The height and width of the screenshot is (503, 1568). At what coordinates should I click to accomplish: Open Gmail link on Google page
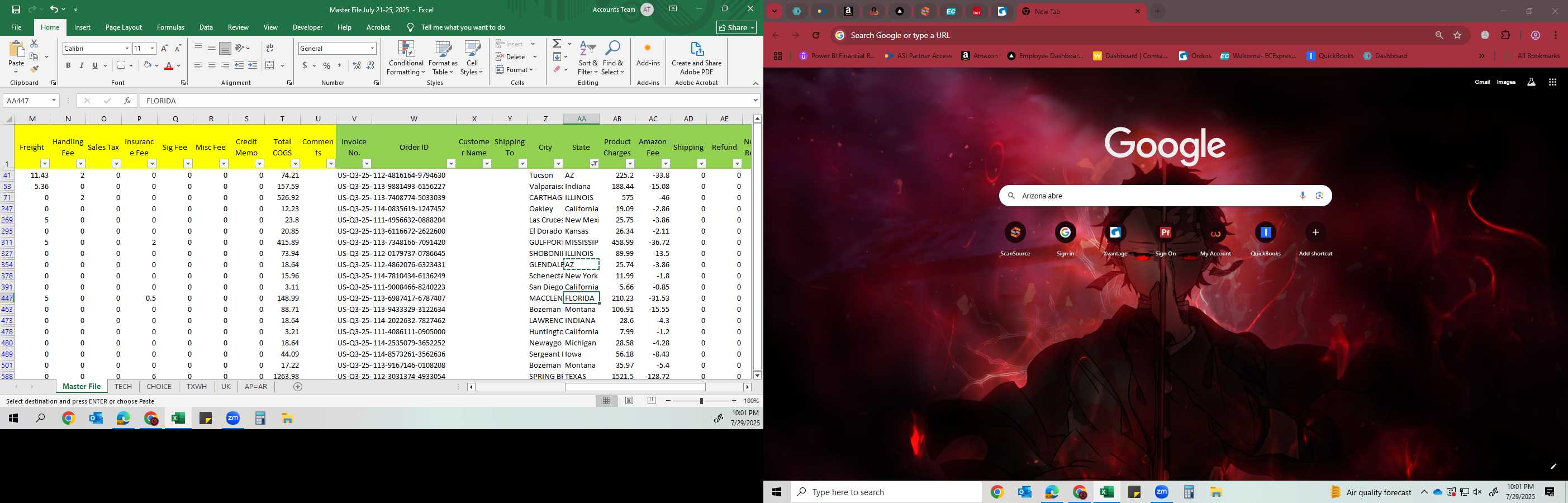1482,82
